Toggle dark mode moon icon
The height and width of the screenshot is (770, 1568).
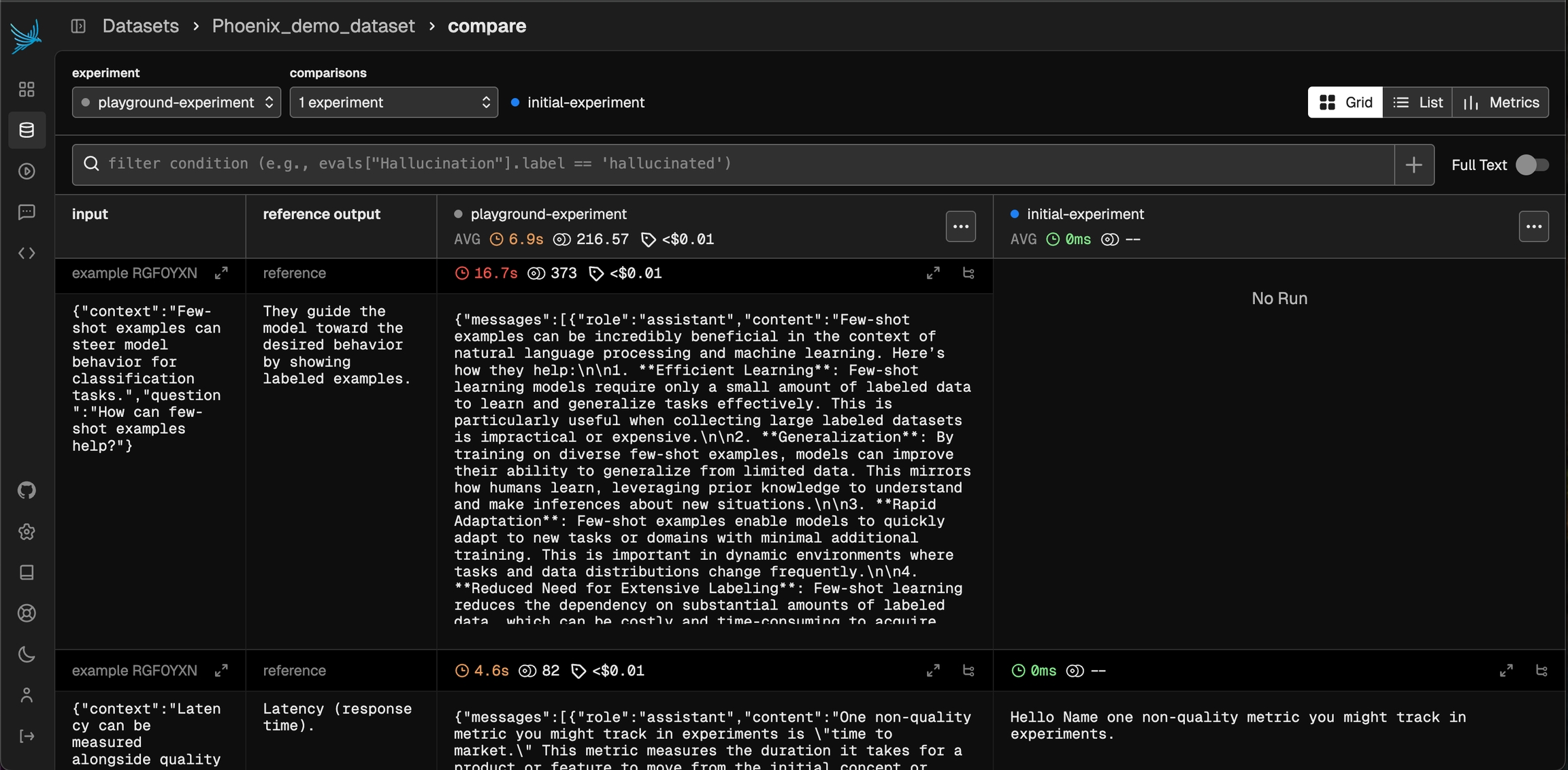click(27, 654)
